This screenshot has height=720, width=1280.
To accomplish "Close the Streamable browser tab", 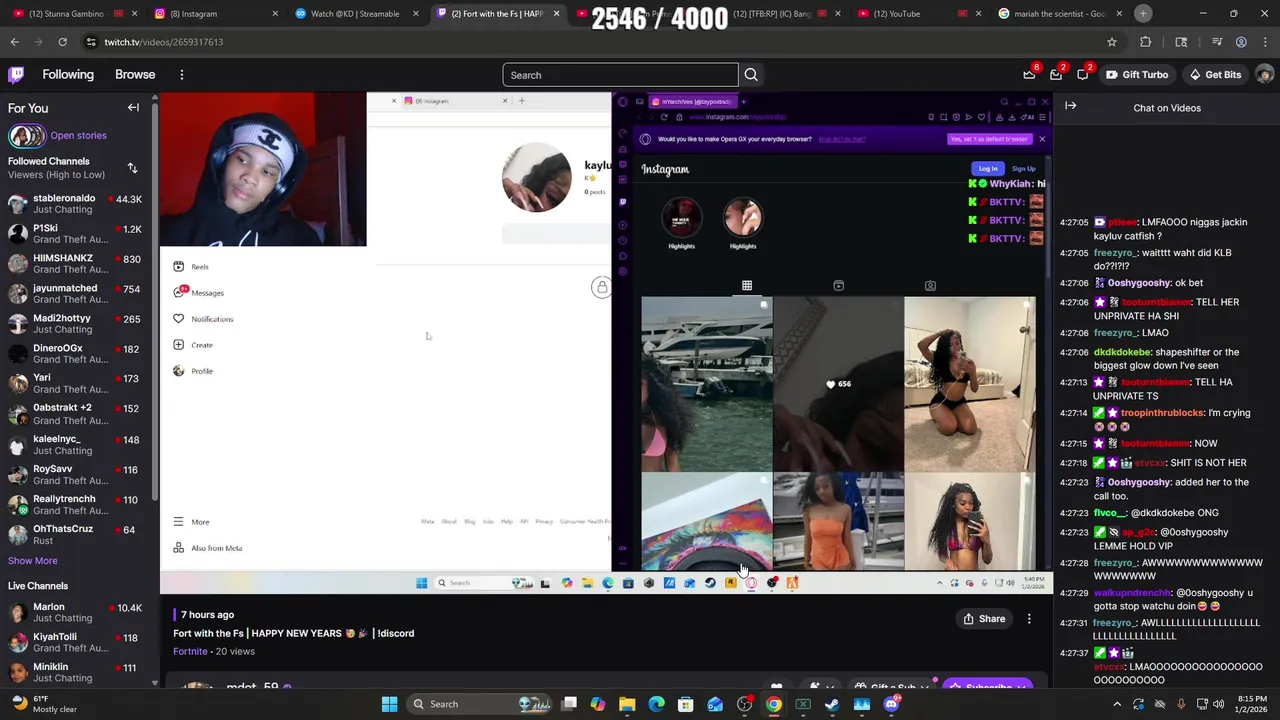I will coord(415,14).
